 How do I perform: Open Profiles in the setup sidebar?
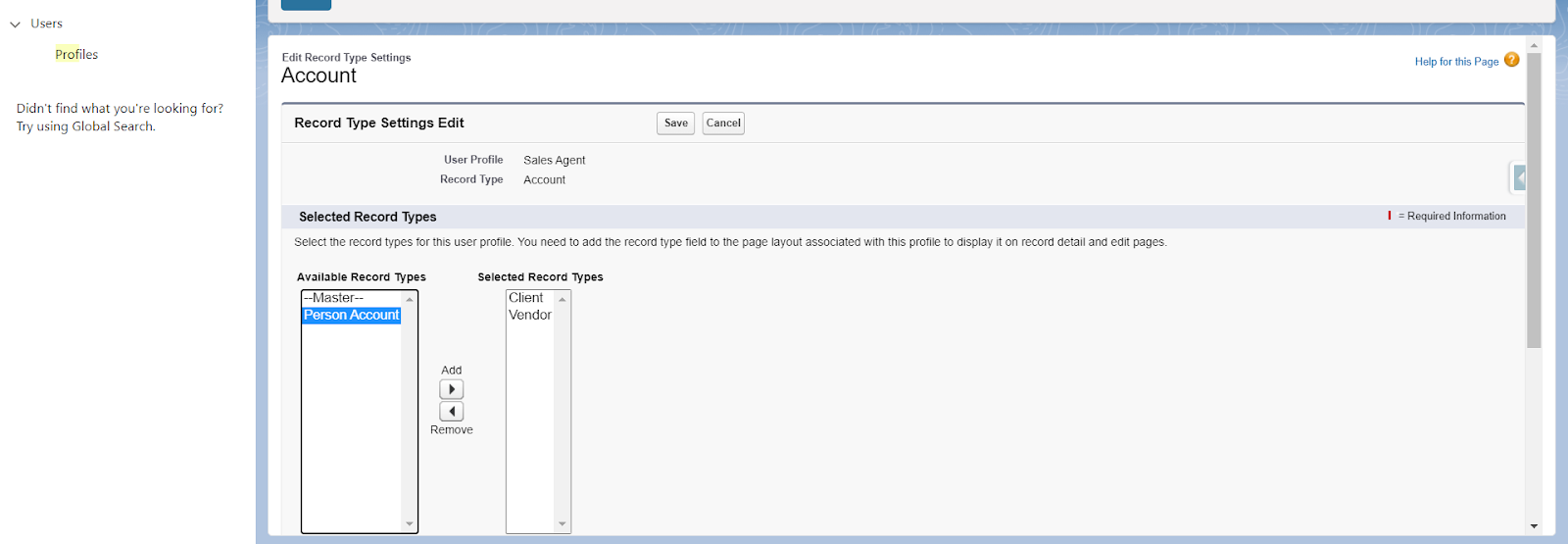point(76,55)
